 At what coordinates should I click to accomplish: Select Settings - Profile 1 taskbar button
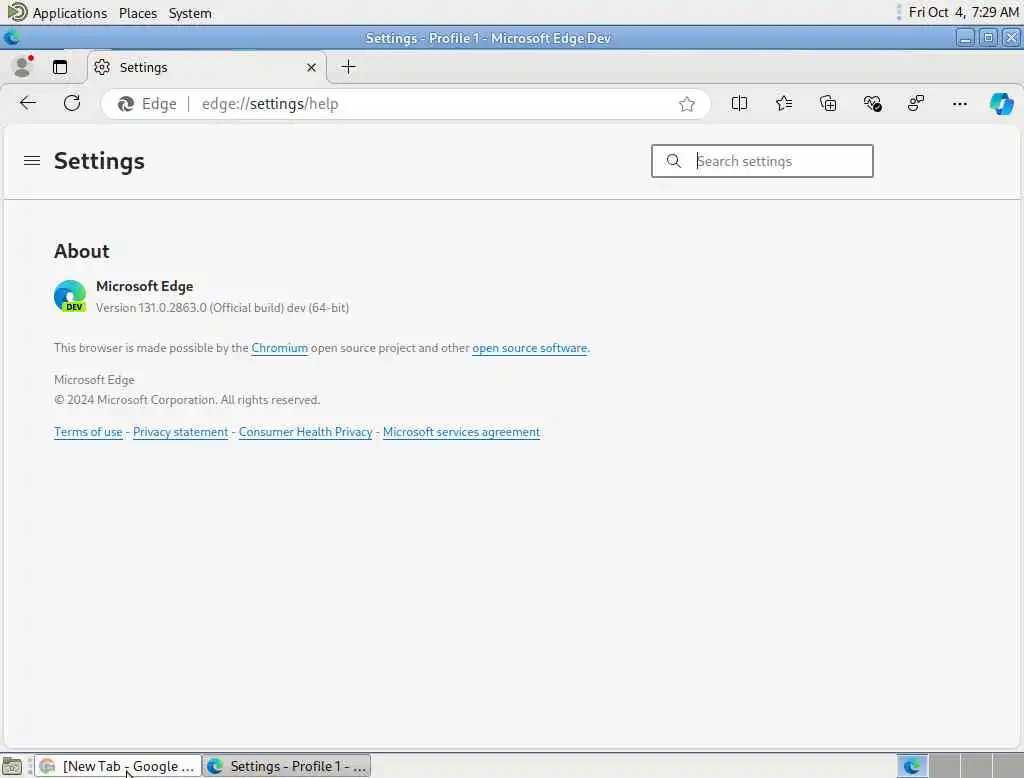[x=287, y=766]
